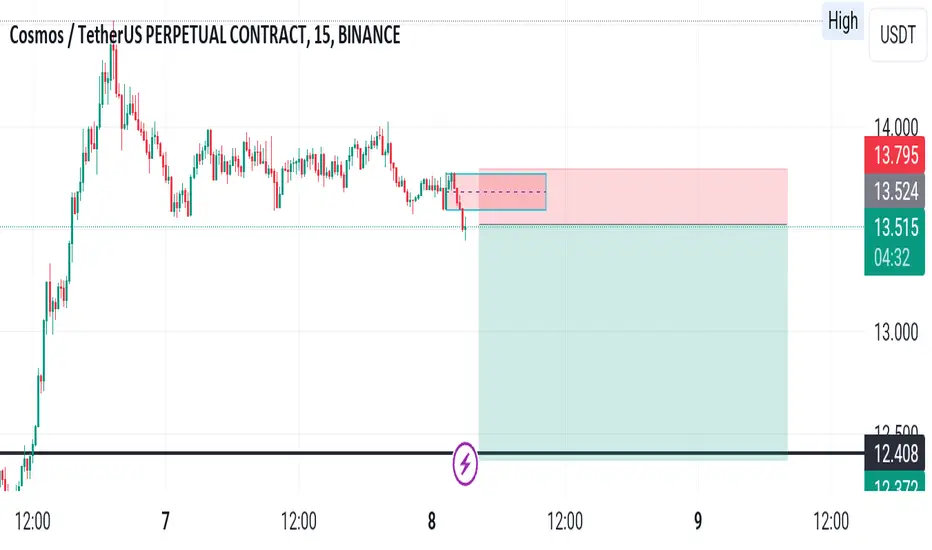Click the purple lightning bolt event icon
Image resolution: width=932 pixels, height=550 pixels.
coord(465,463)
